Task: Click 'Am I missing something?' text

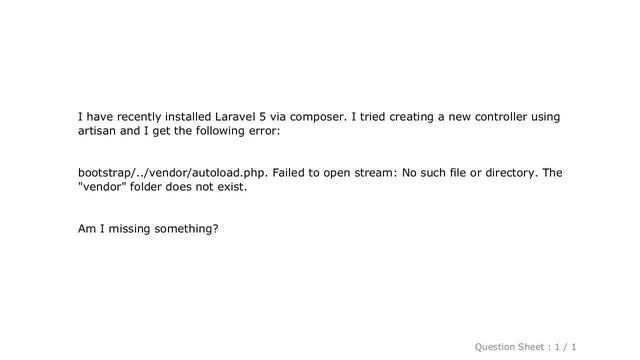Action: pos(148,229)
